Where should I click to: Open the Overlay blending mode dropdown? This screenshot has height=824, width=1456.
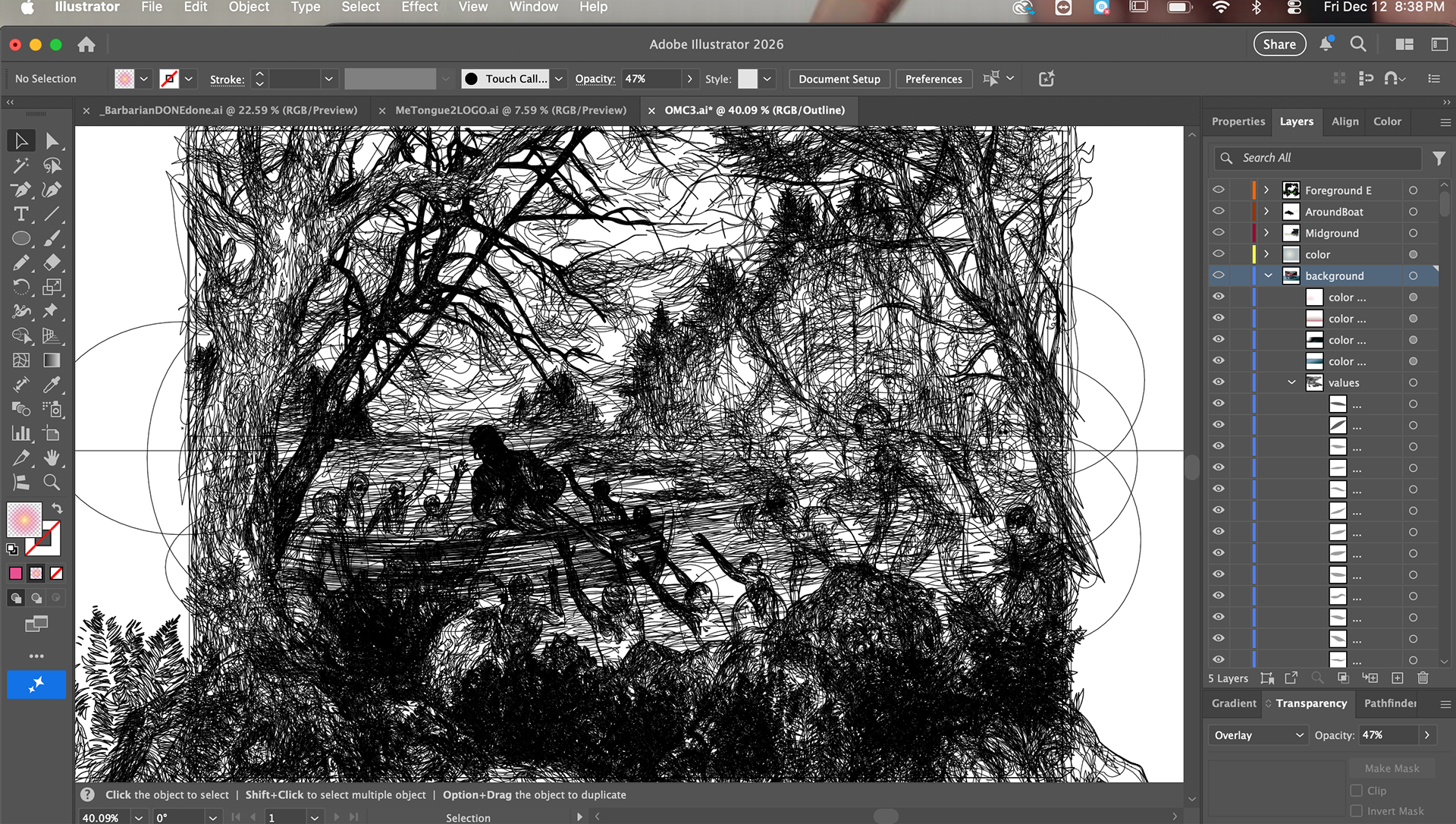click(1257, 735)
